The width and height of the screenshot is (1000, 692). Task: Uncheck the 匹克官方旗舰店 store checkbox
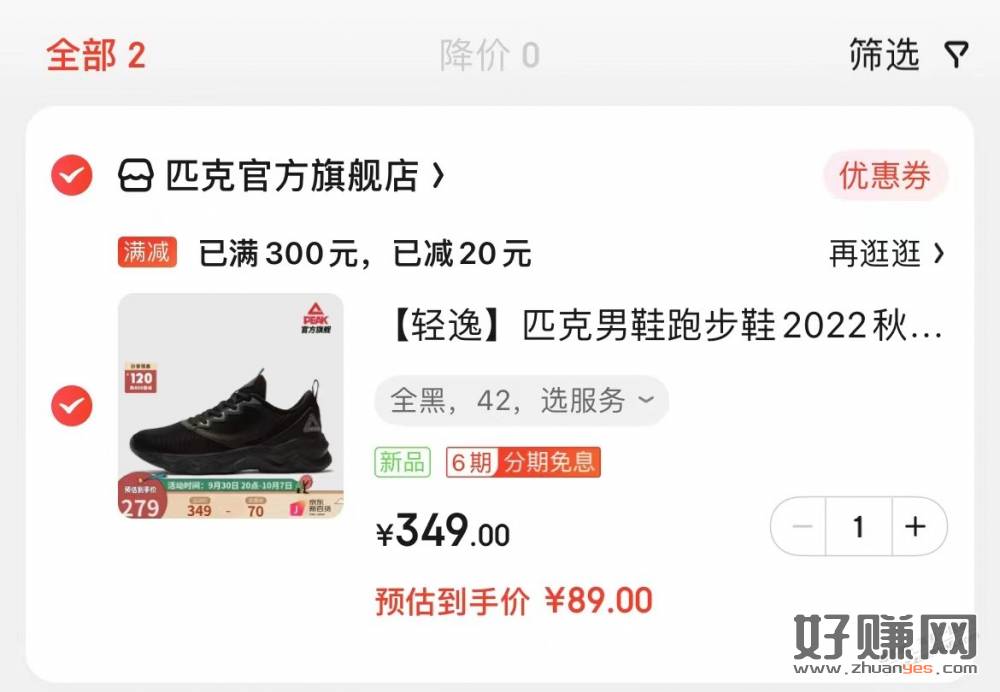71,175
